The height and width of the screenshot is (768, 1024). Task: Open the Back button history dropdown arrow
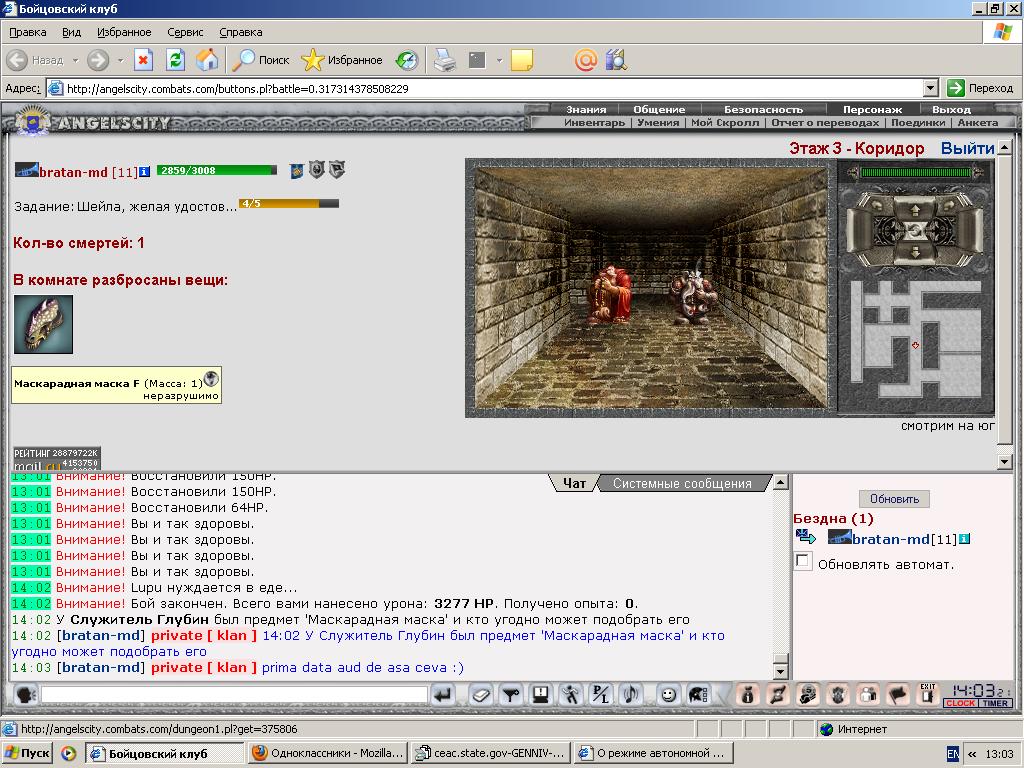[x=75, y=60]
